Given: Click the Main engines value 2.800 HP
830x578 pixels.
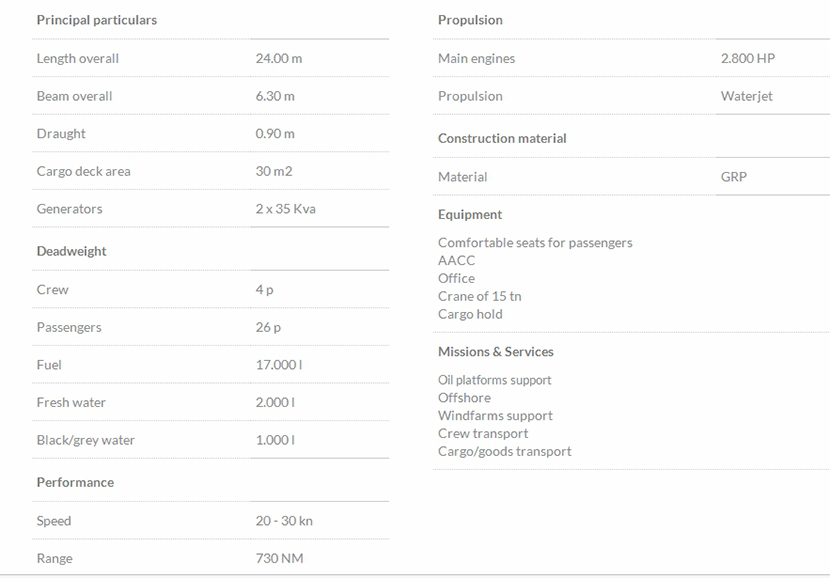Looking at the screenshot, I should pyautogui.click(x=747, y=59).
